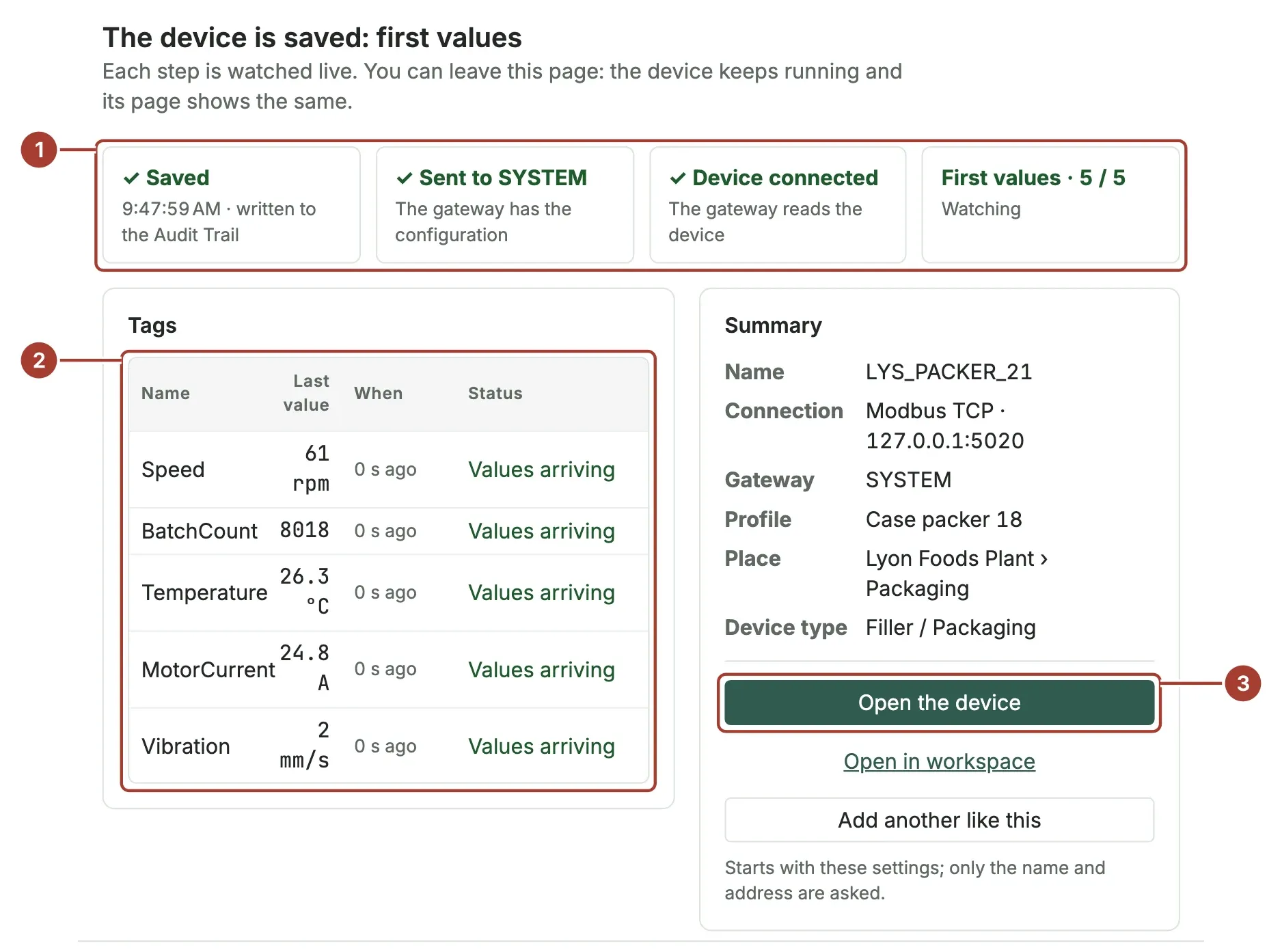Click the Status column header

pos(495,393)
